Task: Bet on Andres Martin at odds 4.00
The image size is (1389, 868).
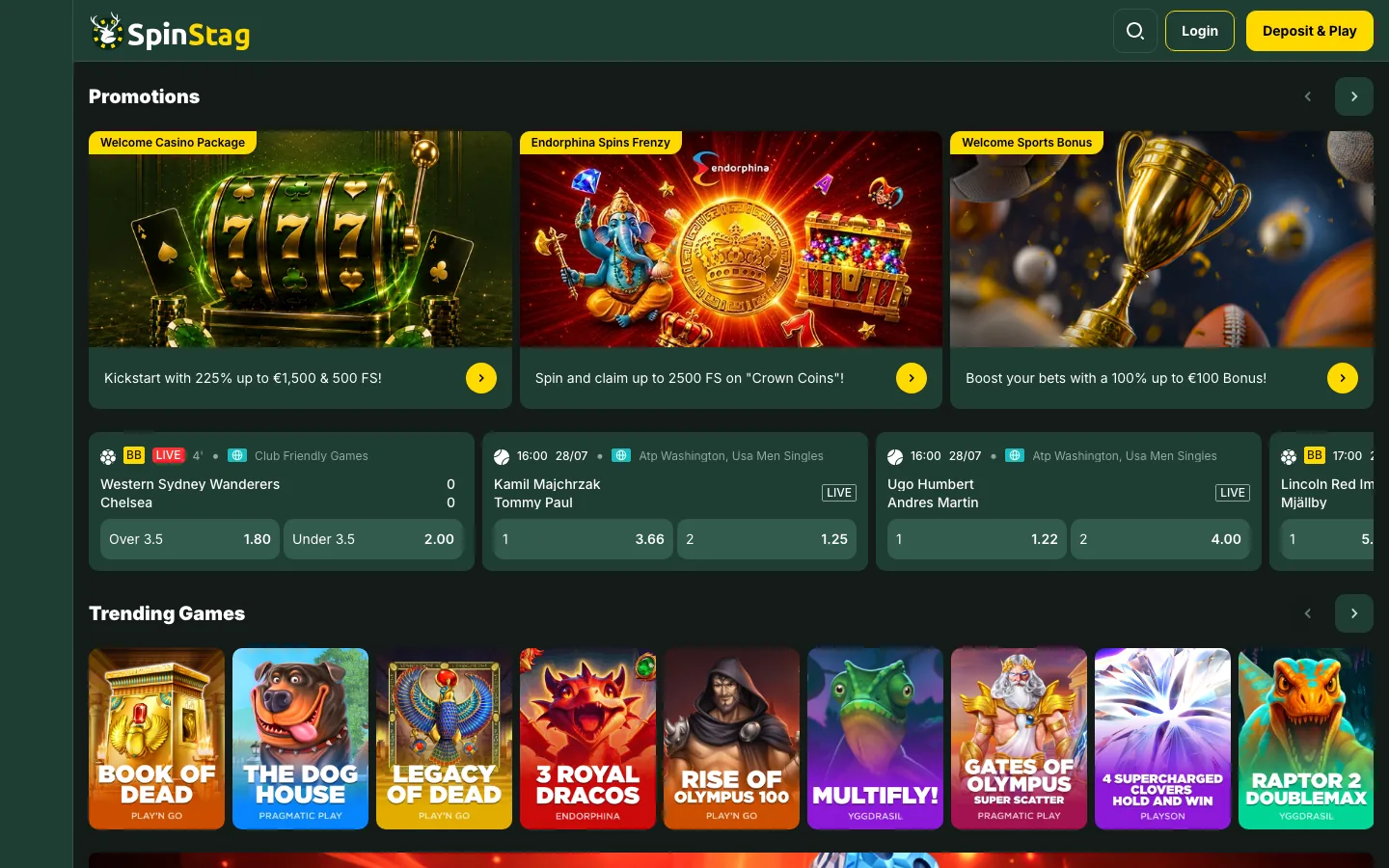Action: click(x=1160, y=539)
